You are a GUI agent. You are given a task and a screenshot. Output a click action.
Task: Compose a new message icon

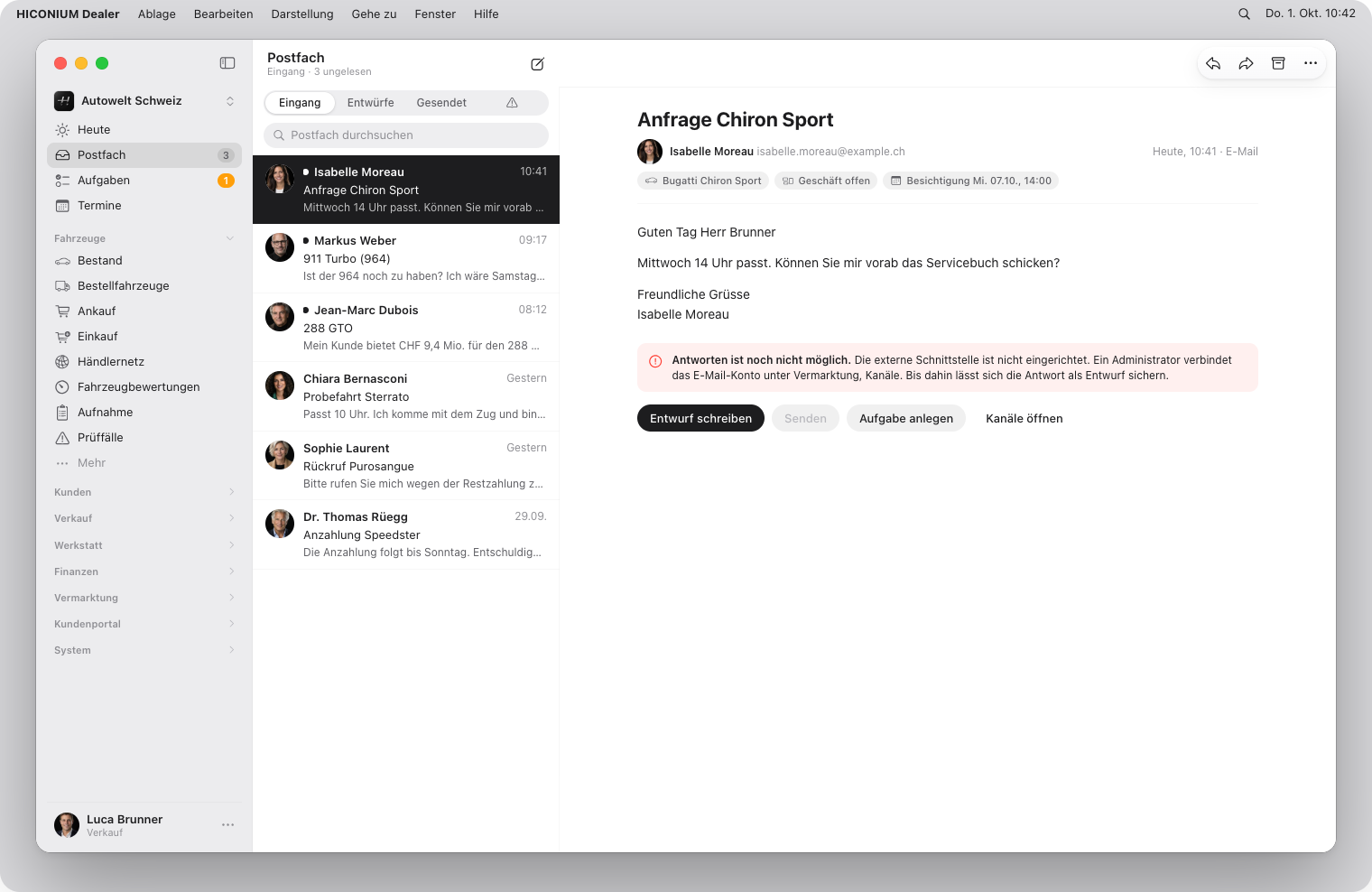pyautogui.click(x=537, y=64)
